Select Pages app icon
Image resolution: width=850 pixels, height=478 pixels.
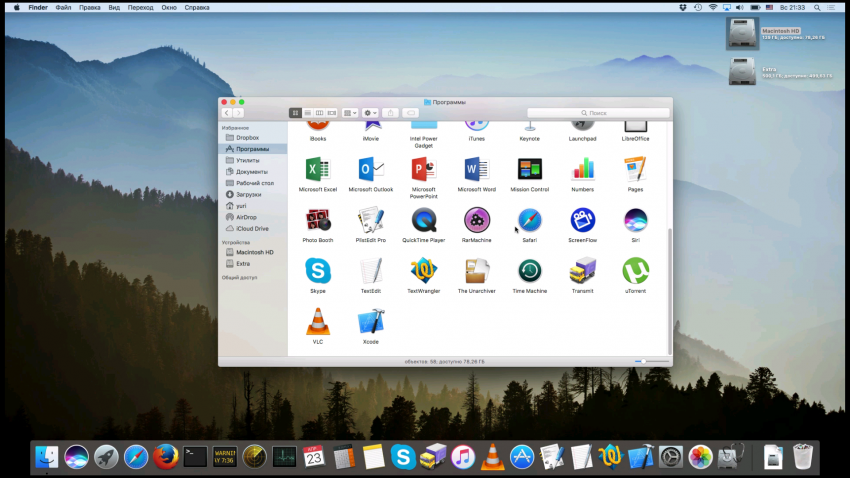click(635, 170)
